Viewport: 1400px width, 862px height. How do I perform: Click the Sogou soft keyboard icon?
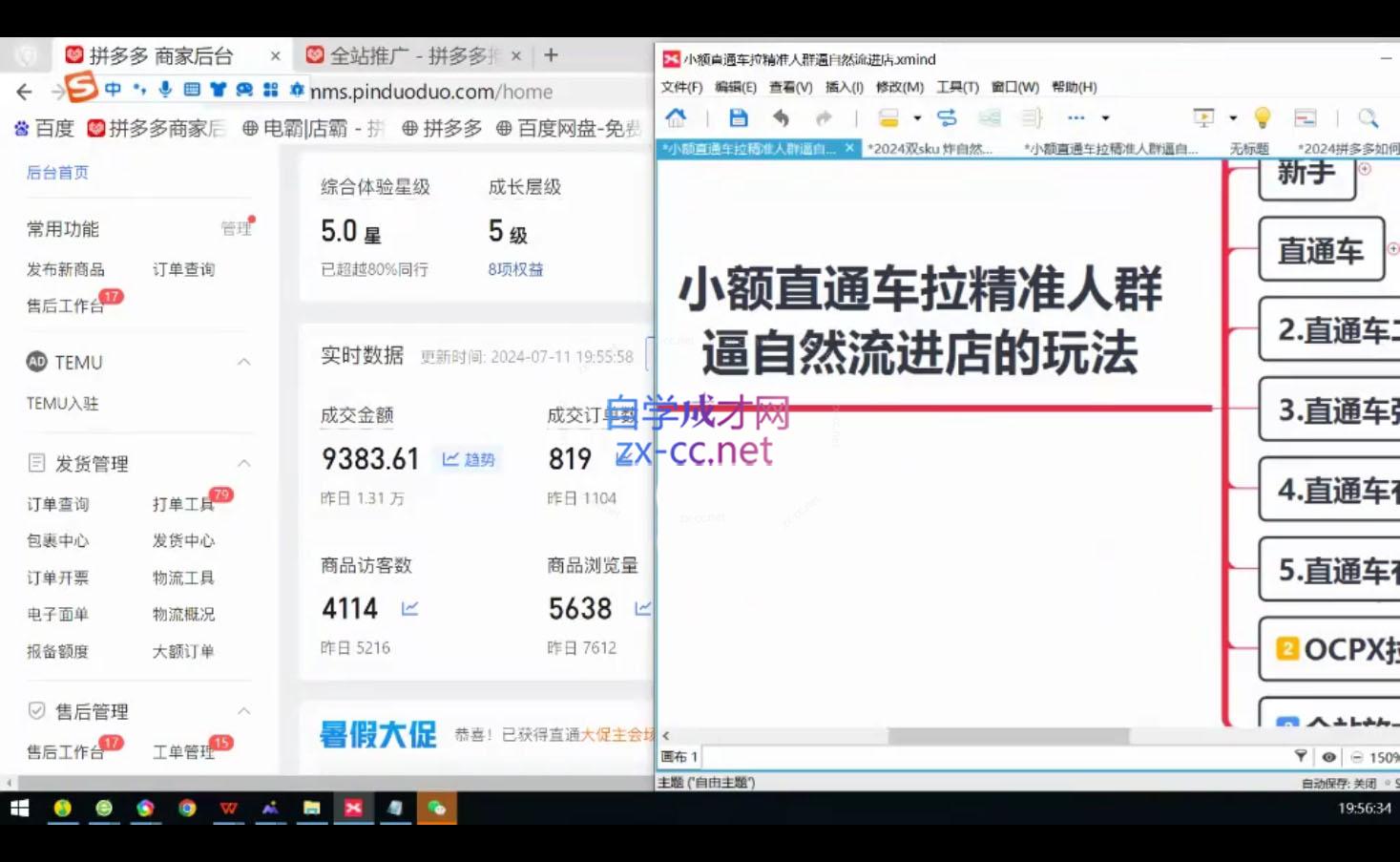(x=192, y=90)
